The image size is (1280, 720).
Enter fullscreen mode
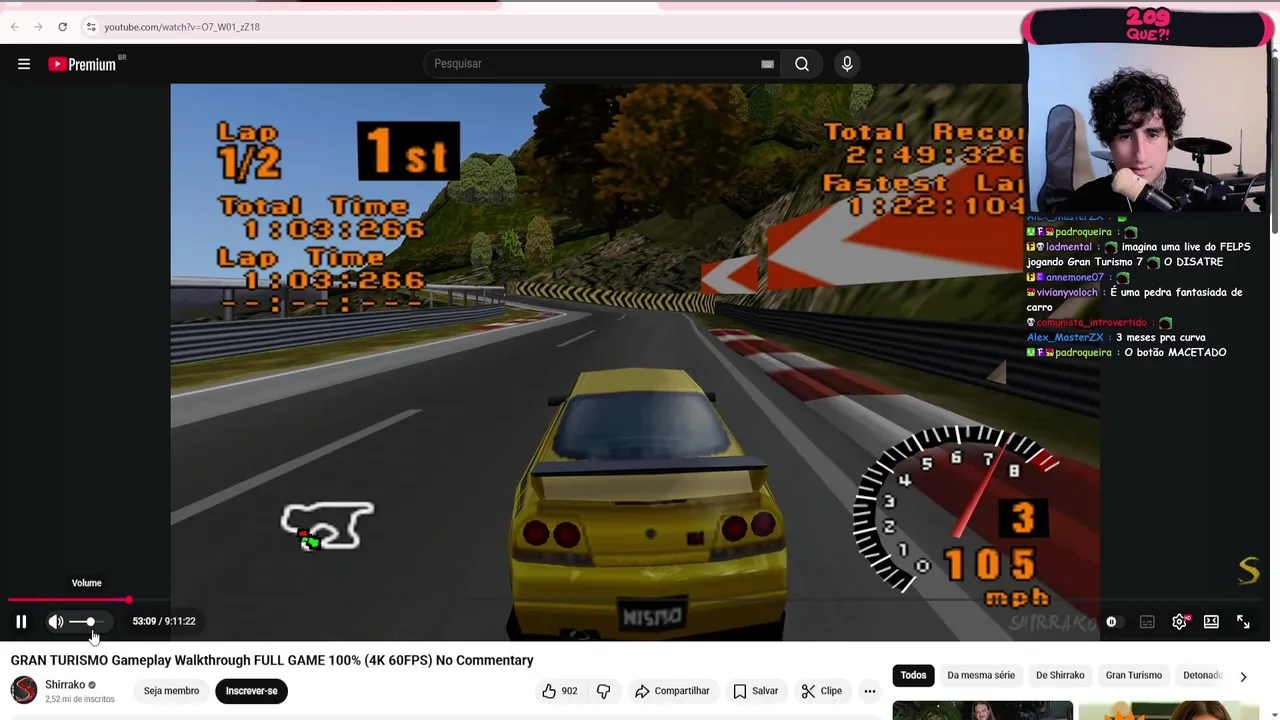coord(1243,622)
